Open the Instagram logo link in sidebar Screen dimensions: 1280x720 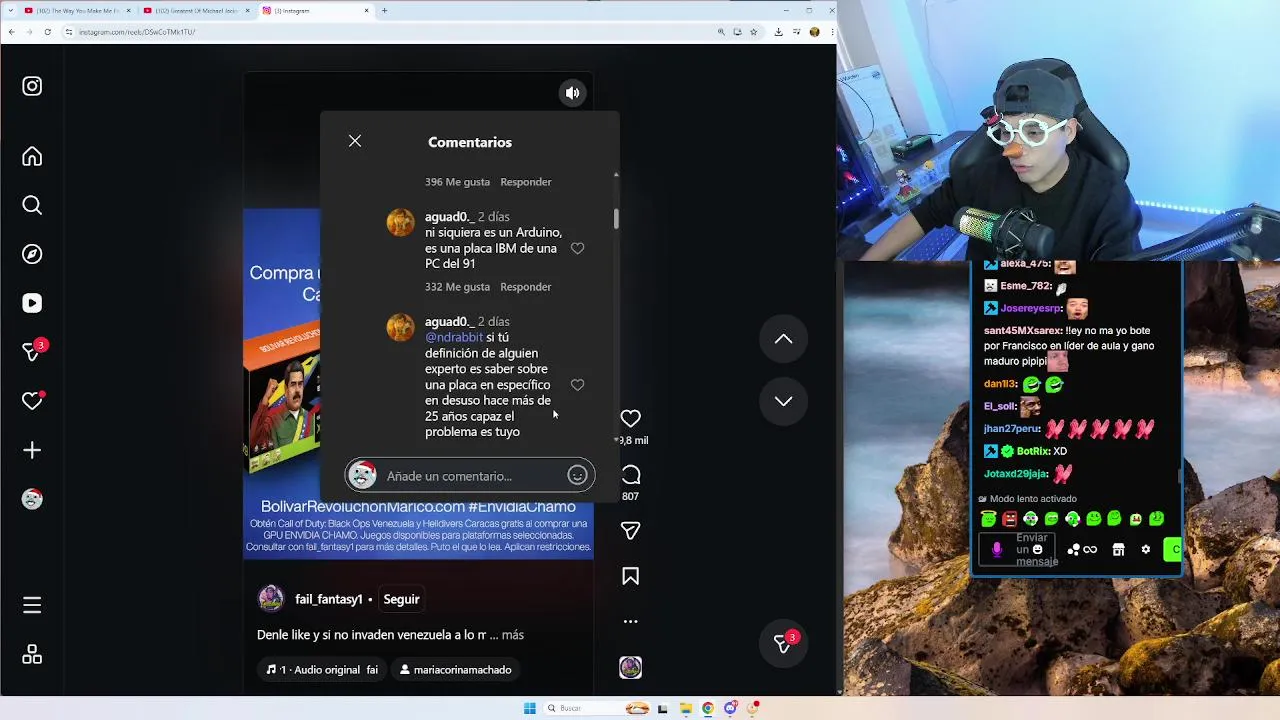[x=32, y=86]
